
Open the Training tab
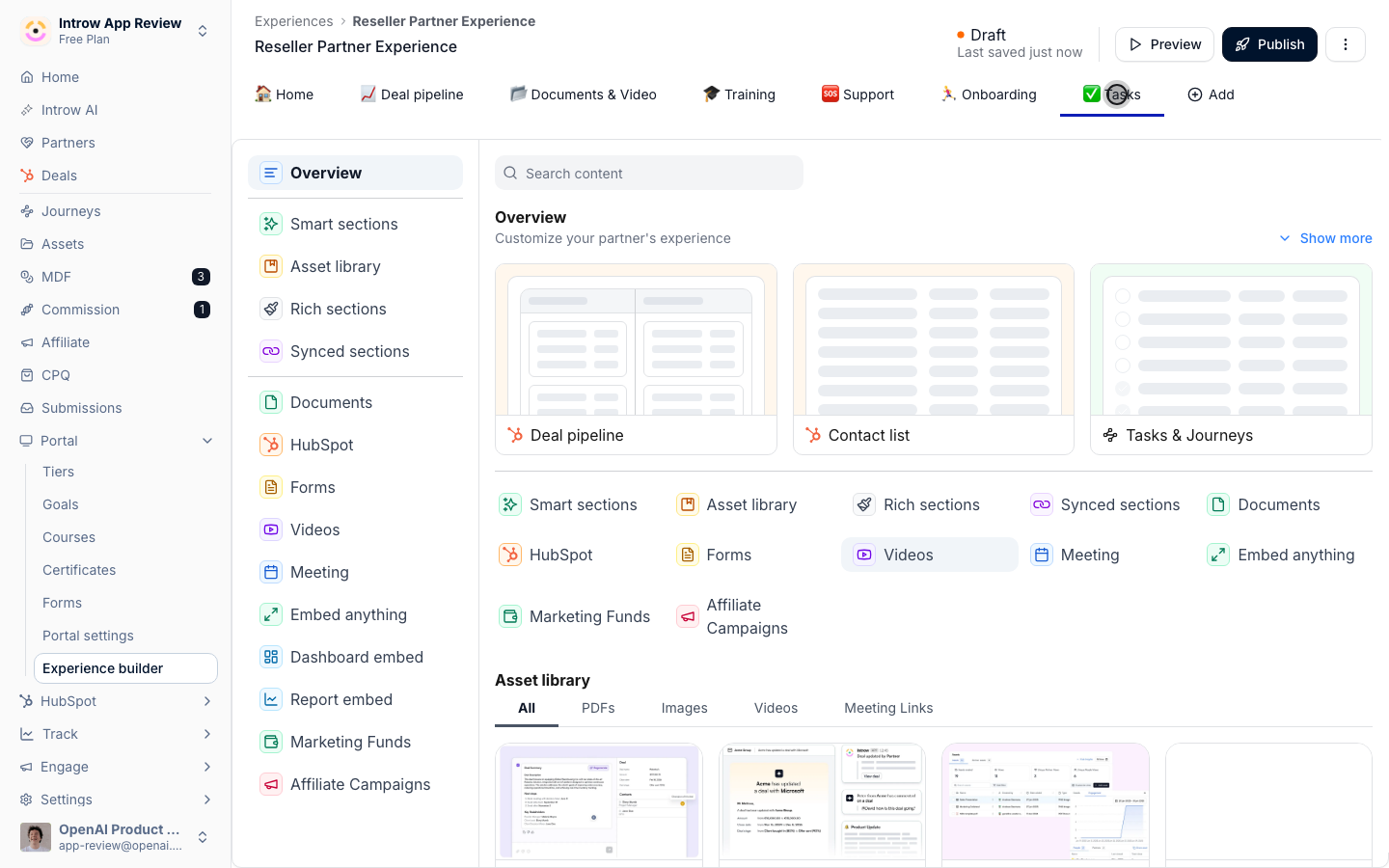(x=739, y=95)
